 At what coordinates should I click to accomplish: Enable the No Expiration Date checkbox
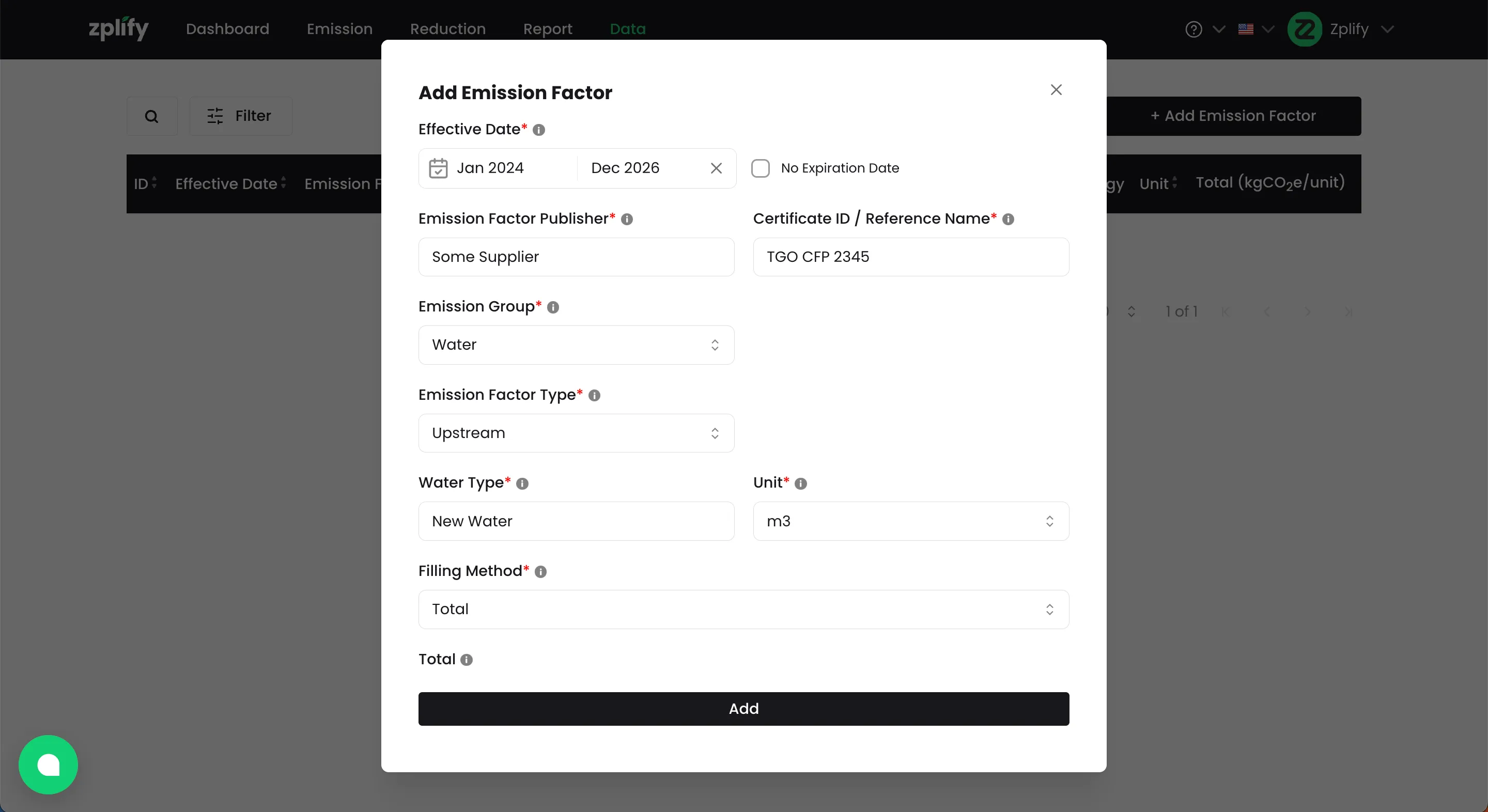click(760, 168)
